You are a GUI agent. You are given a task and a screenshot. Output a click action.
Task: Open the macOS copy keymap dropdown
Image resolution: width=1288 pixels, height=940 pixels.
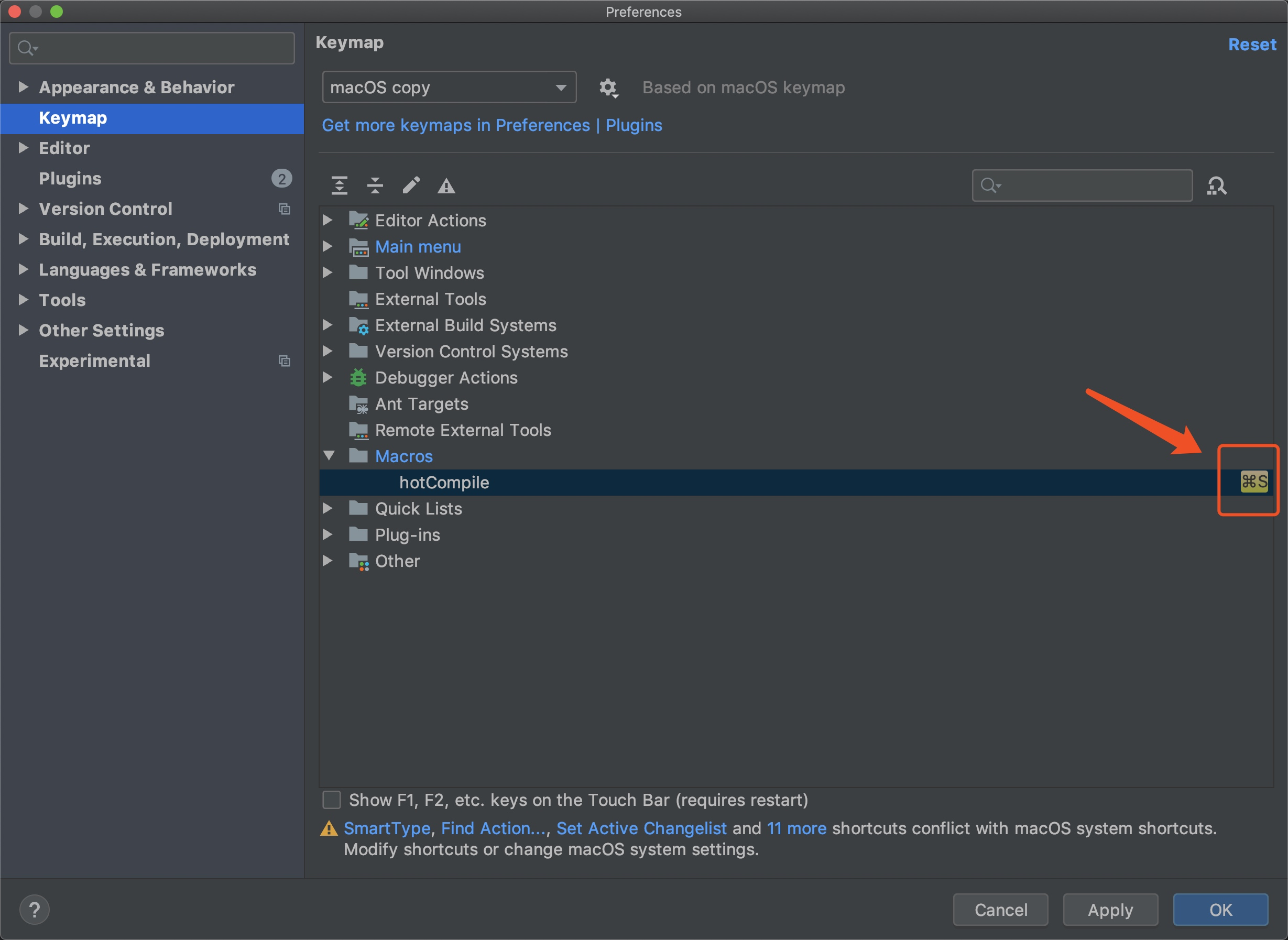449,88
